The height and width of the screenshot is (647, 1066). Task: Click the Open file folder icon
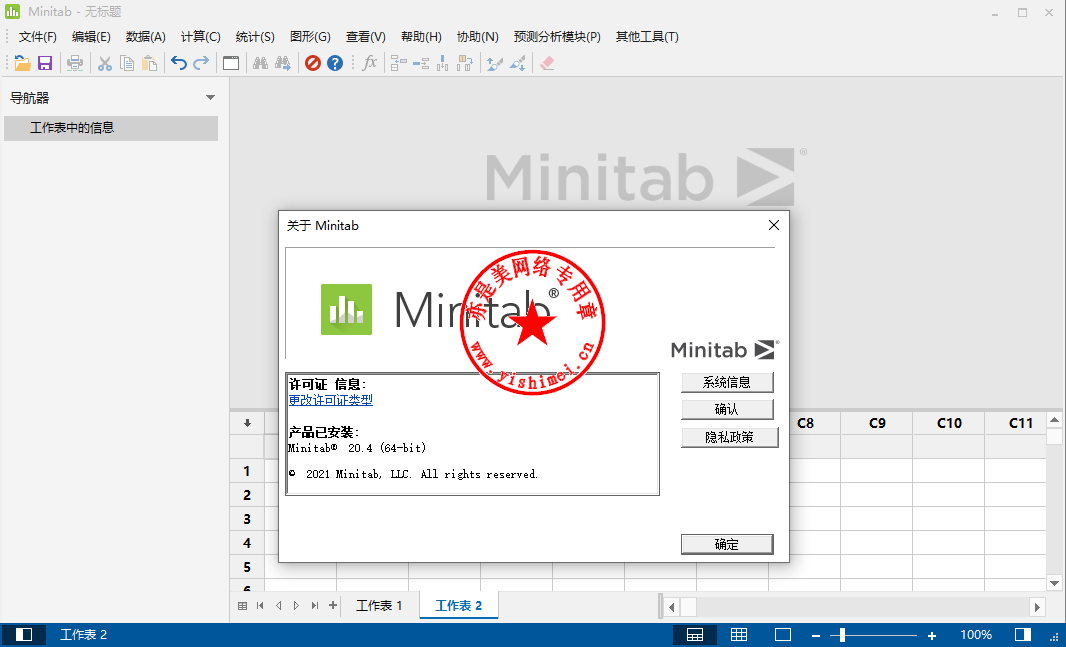coord(22,63)
